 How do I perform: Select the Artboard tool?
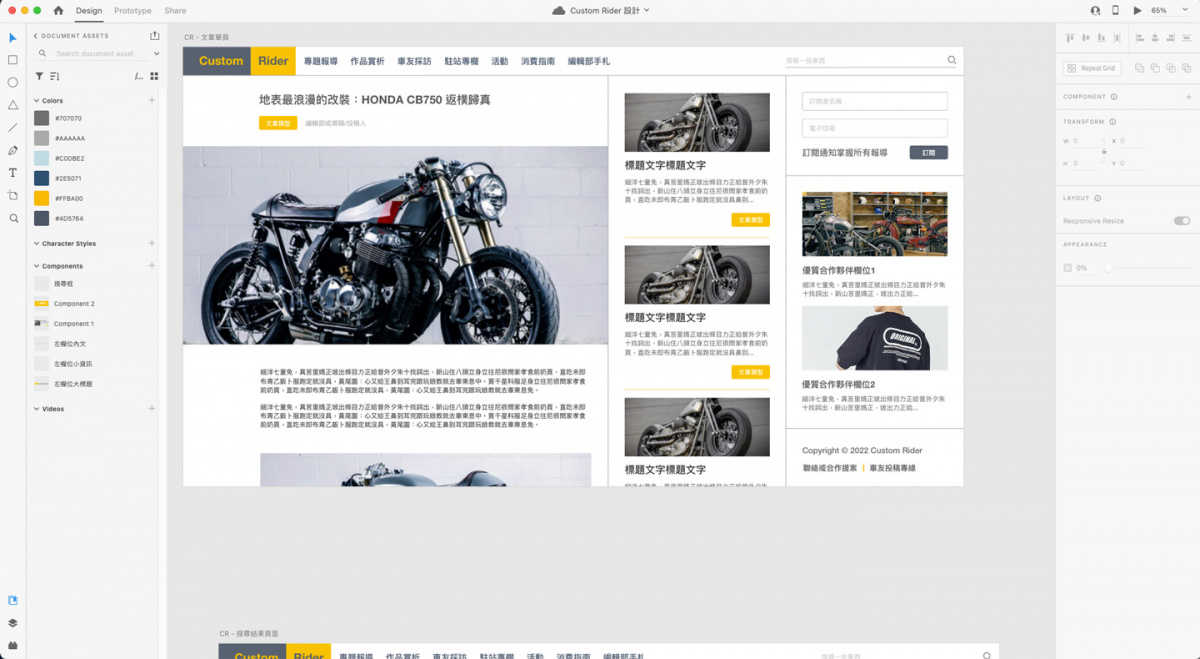pos(13,195)
